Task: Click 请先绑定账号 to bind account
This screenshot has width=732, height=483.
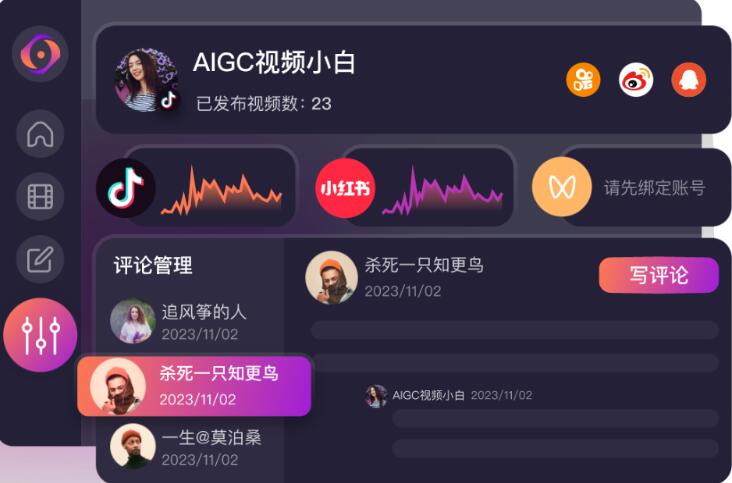Action: point(655,188)
